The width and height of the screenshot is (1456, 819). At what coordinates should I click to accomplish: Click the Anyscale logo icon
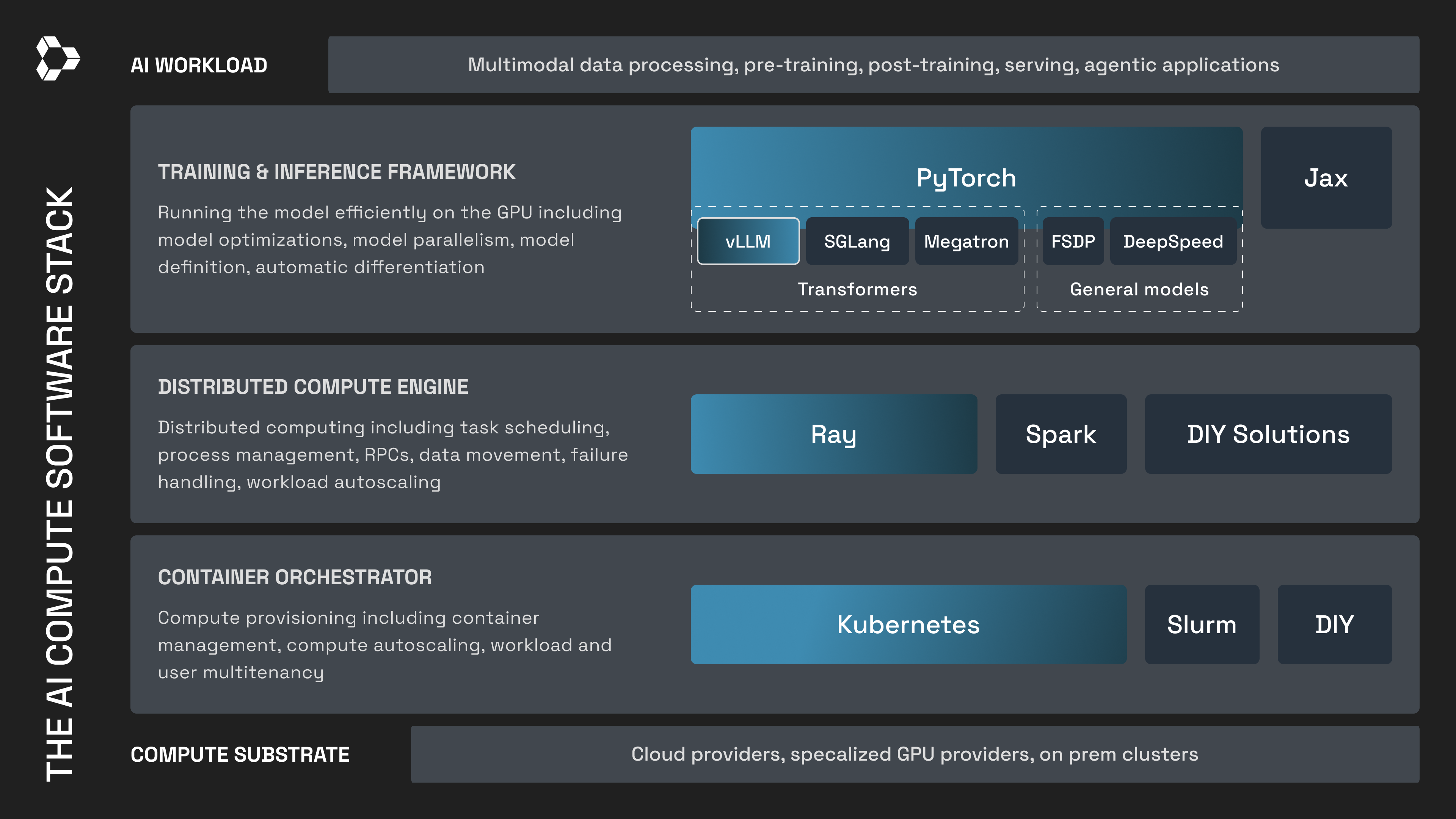tap(58, 58)
